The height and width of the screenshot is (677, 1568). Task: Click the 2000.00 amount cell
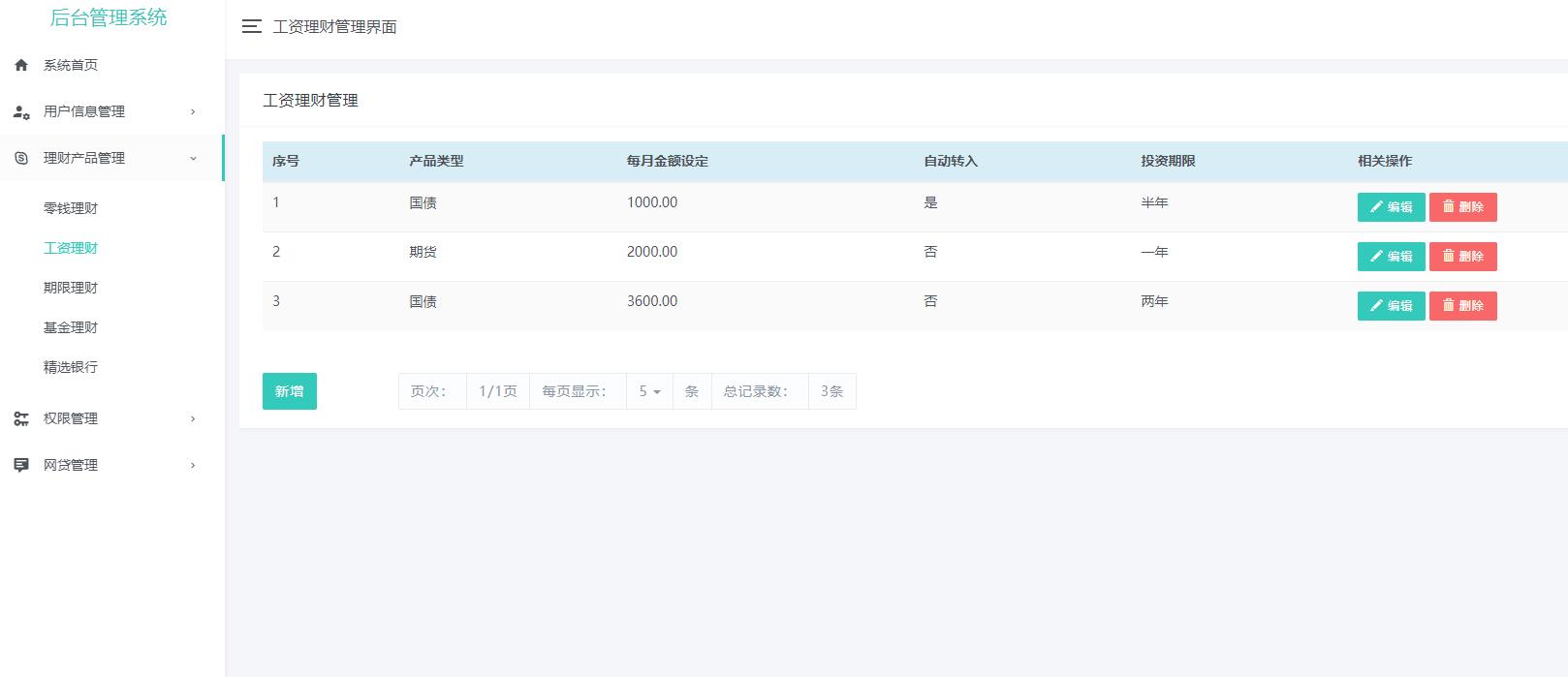click(x=652, y=252)
